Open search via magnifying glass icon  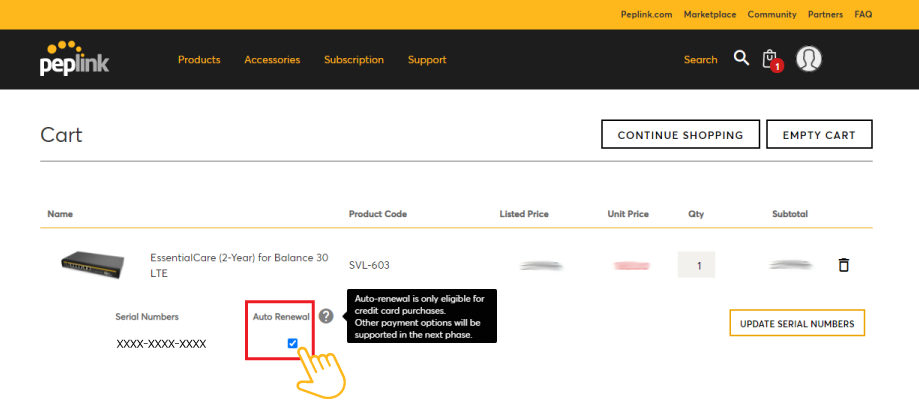click(741, 58)
